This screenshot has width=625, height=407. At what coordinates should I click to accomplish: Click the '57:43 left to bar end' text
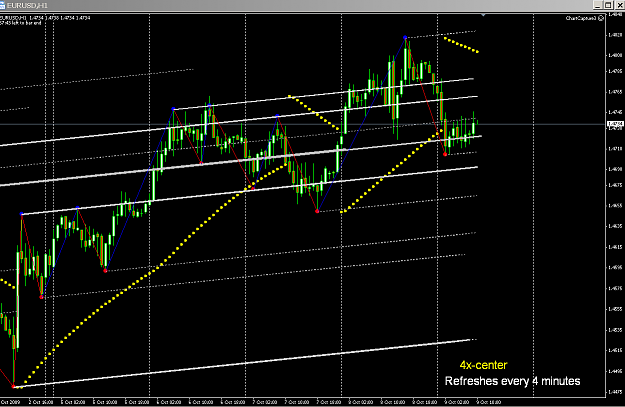(x=21, y=23)
